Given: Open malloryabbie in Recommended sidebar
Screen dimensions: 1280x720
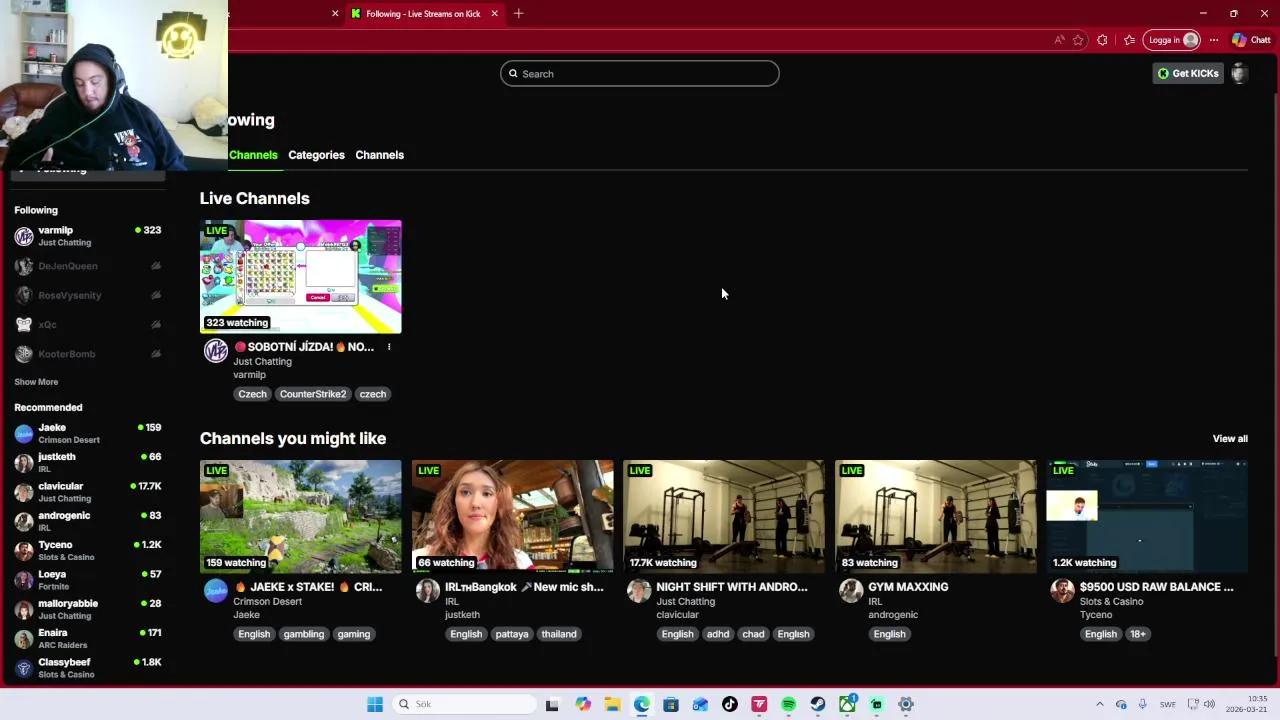Looking at the screenshot, I should click(x=88, y=609).
